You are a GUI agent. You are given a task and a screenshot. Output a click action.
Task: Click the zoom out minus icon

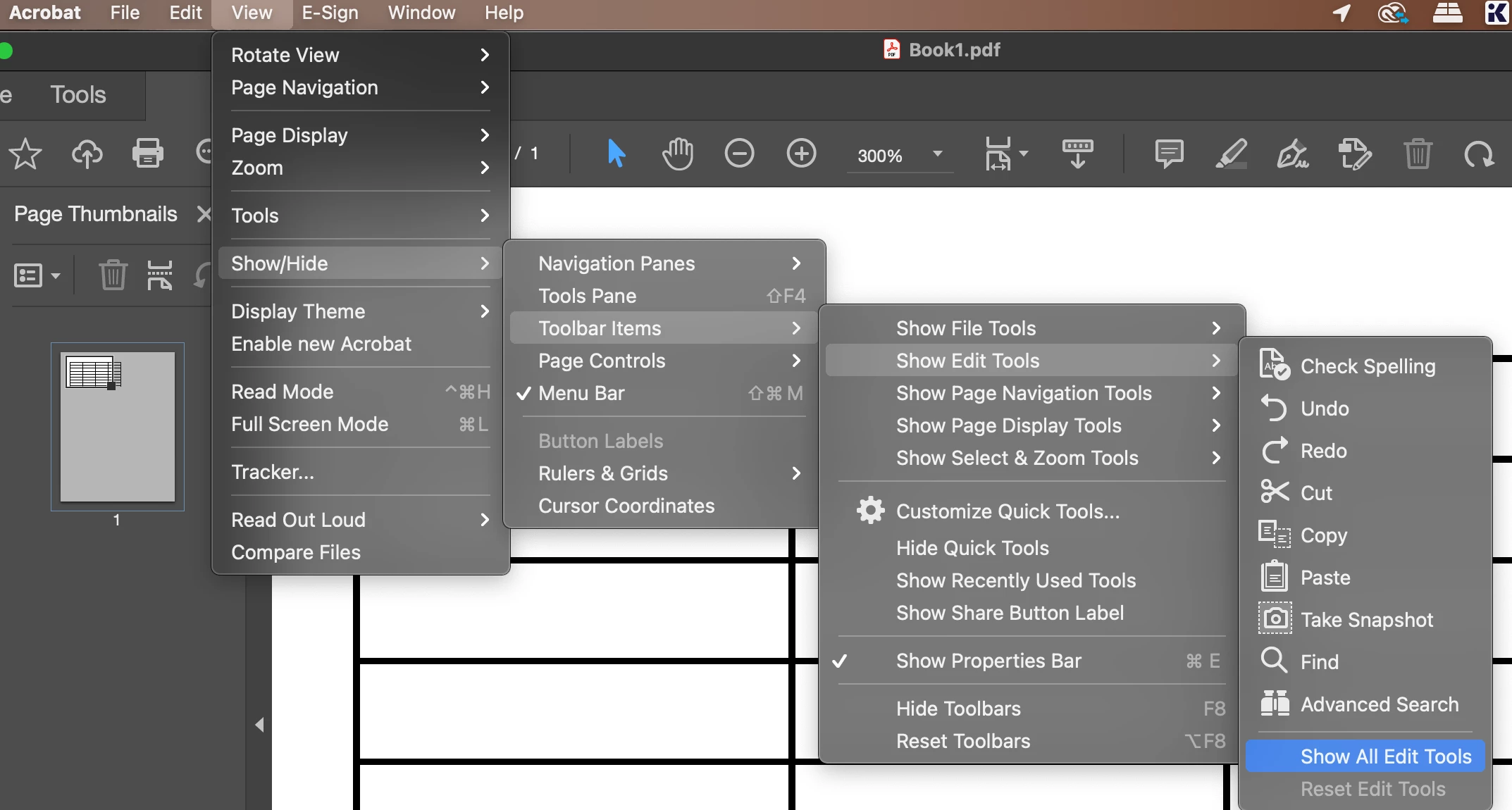point(739,154)
